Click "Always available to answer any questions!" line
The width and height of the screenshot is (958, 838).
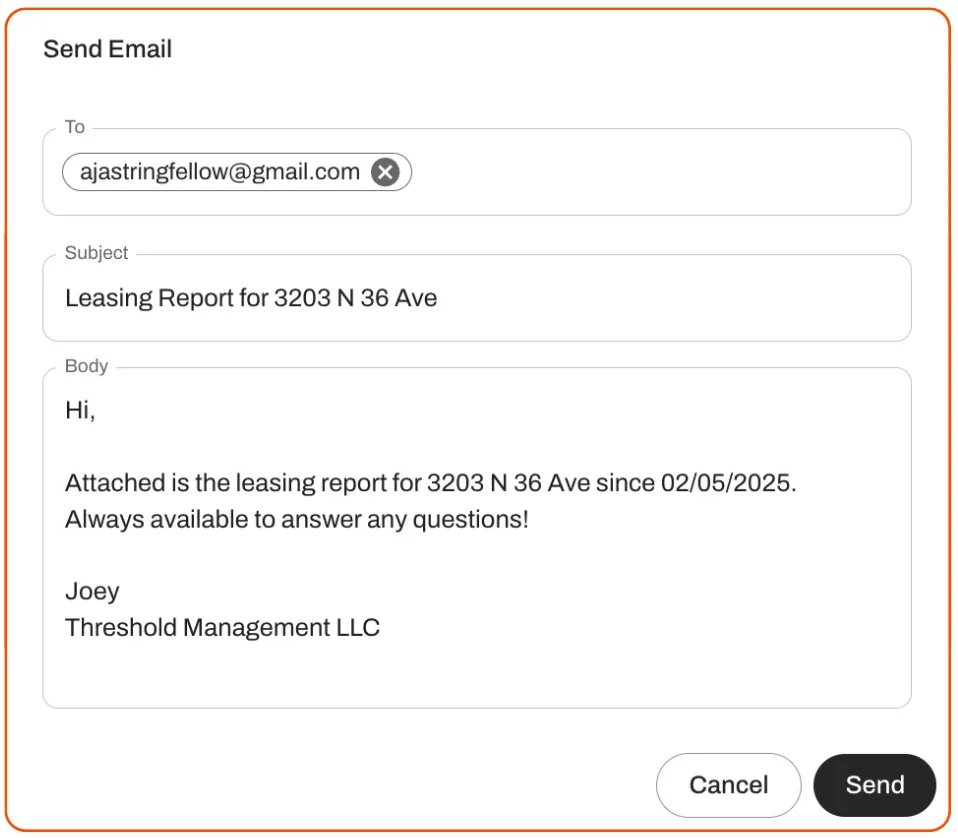[296, 520]
